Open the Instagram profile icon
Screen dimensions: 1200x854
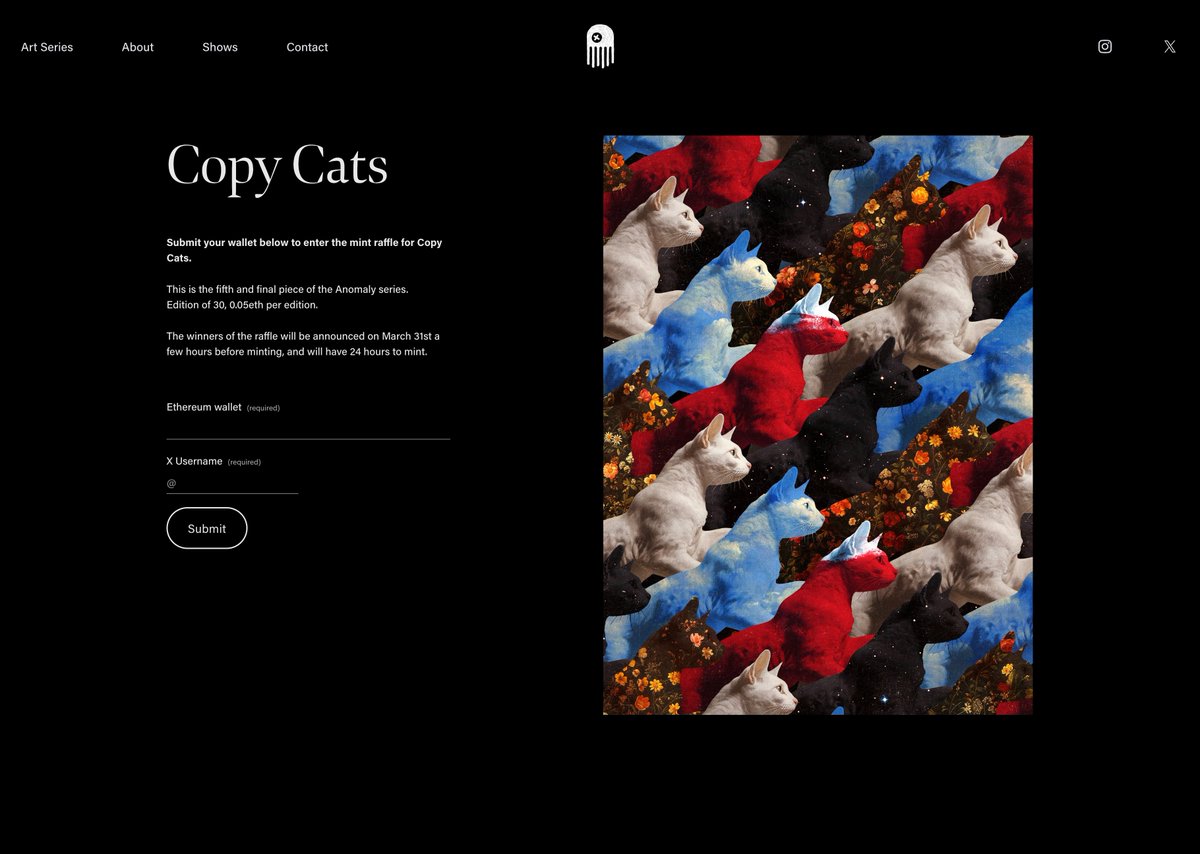1105,46
